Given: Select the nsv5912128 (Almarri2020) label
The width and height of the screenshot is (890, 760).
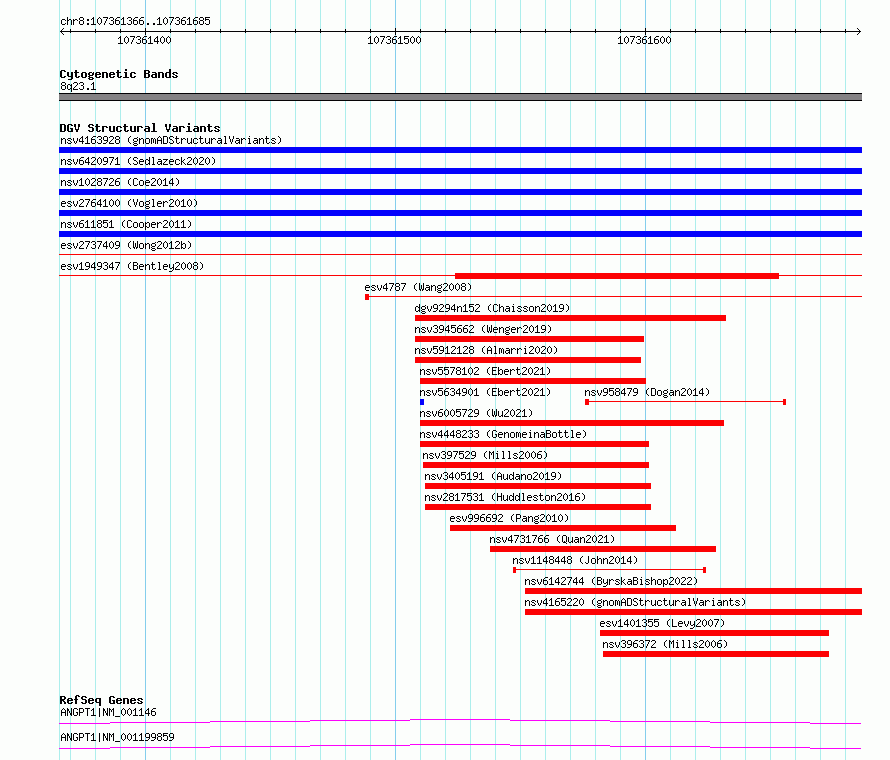Looking at the screenshot, I should click(486, 350).
